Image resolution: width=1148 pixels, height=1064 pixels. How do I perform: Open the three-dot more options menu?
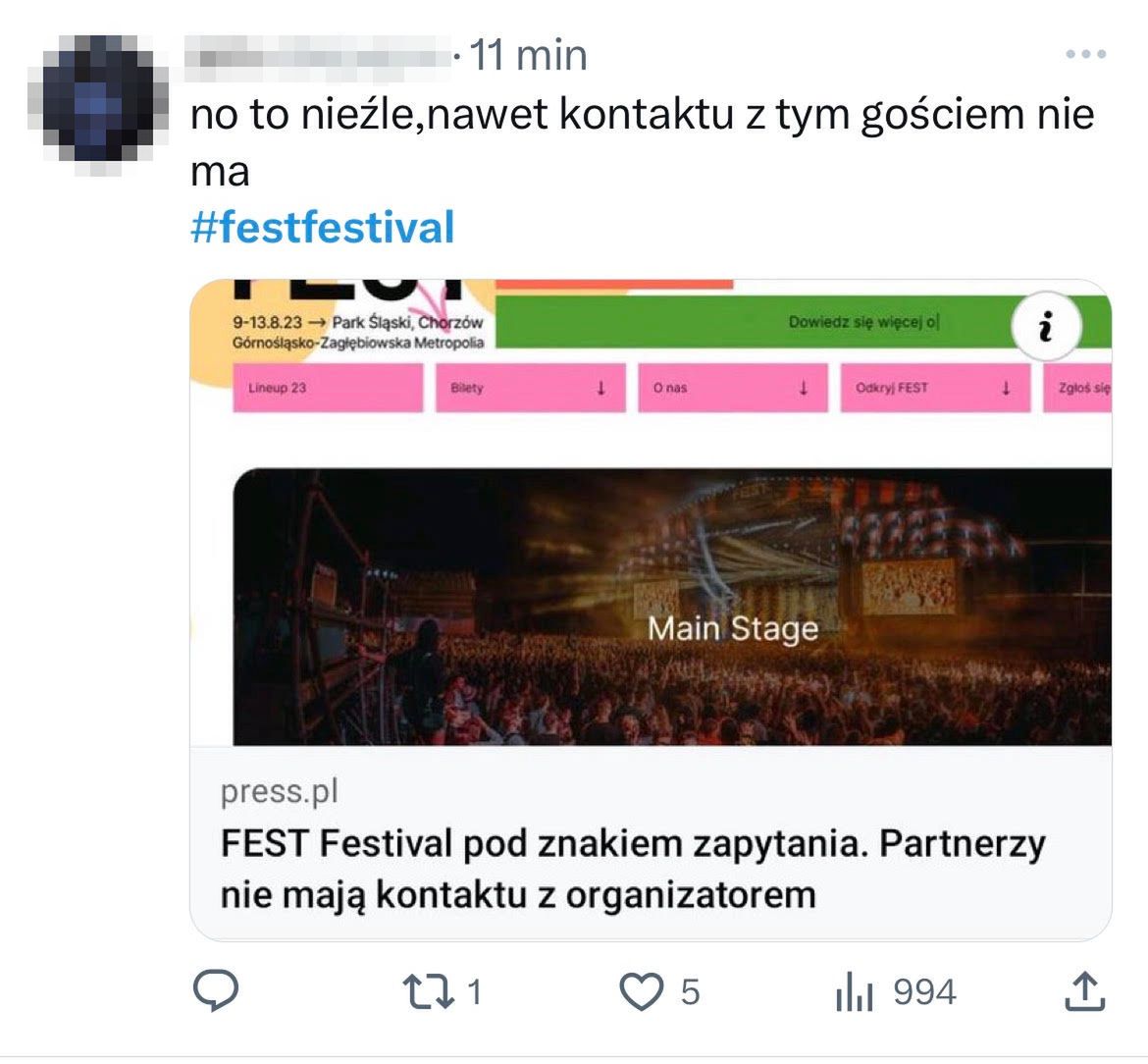tap(1085, 54)
